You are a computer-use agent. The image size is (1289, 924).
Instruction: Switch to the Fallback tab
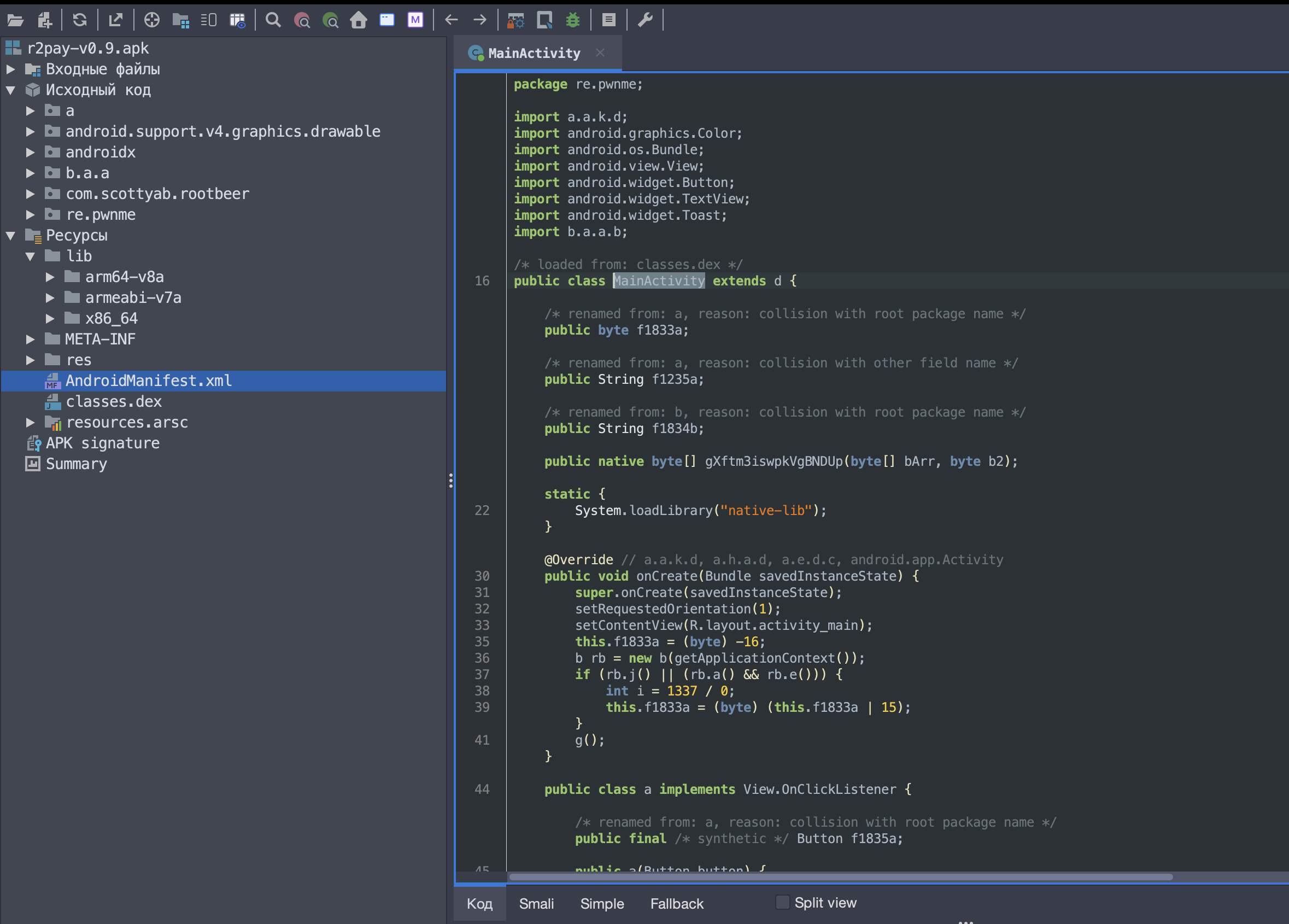(x=676, y=904)
